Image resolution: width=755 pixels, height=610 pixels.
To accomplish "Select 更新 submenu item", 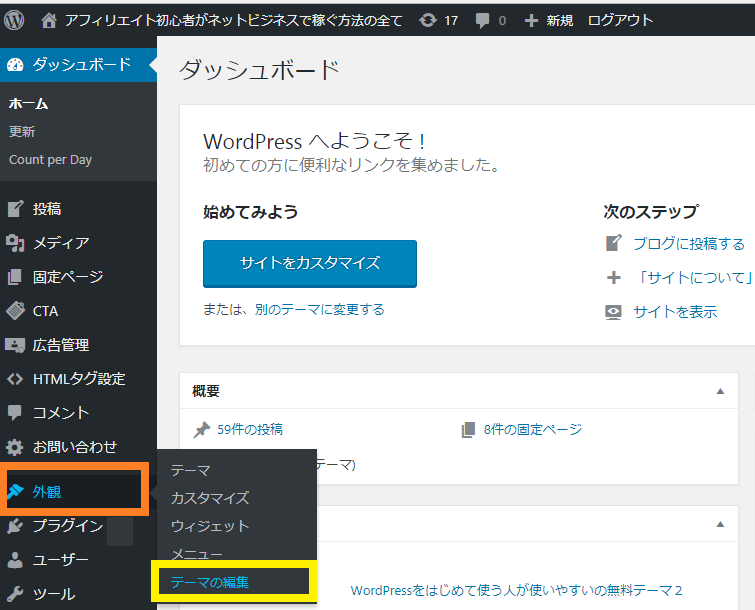I will click(22, 131).
